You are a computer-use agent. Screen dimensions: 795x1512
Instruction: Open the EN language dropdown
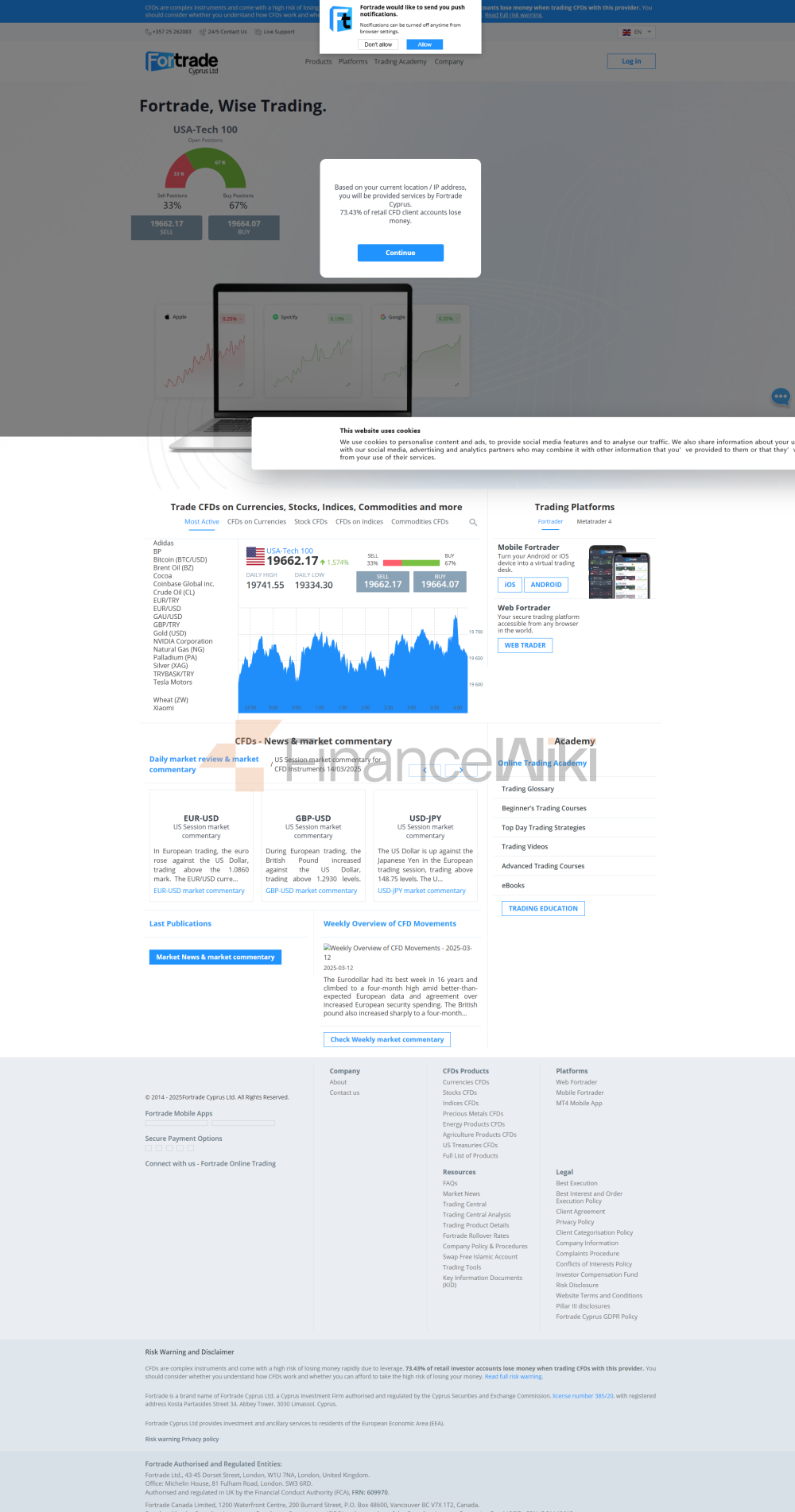[x=636, y=33]
